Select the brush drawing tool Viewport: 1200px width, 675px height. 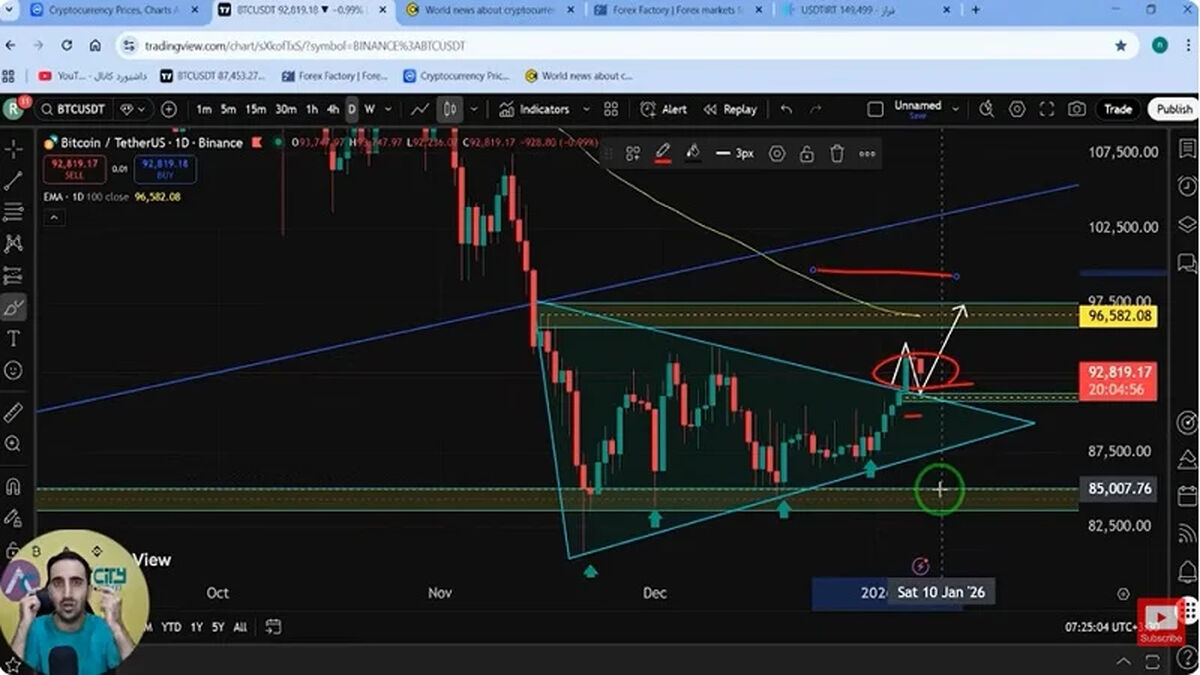[14, 307]
